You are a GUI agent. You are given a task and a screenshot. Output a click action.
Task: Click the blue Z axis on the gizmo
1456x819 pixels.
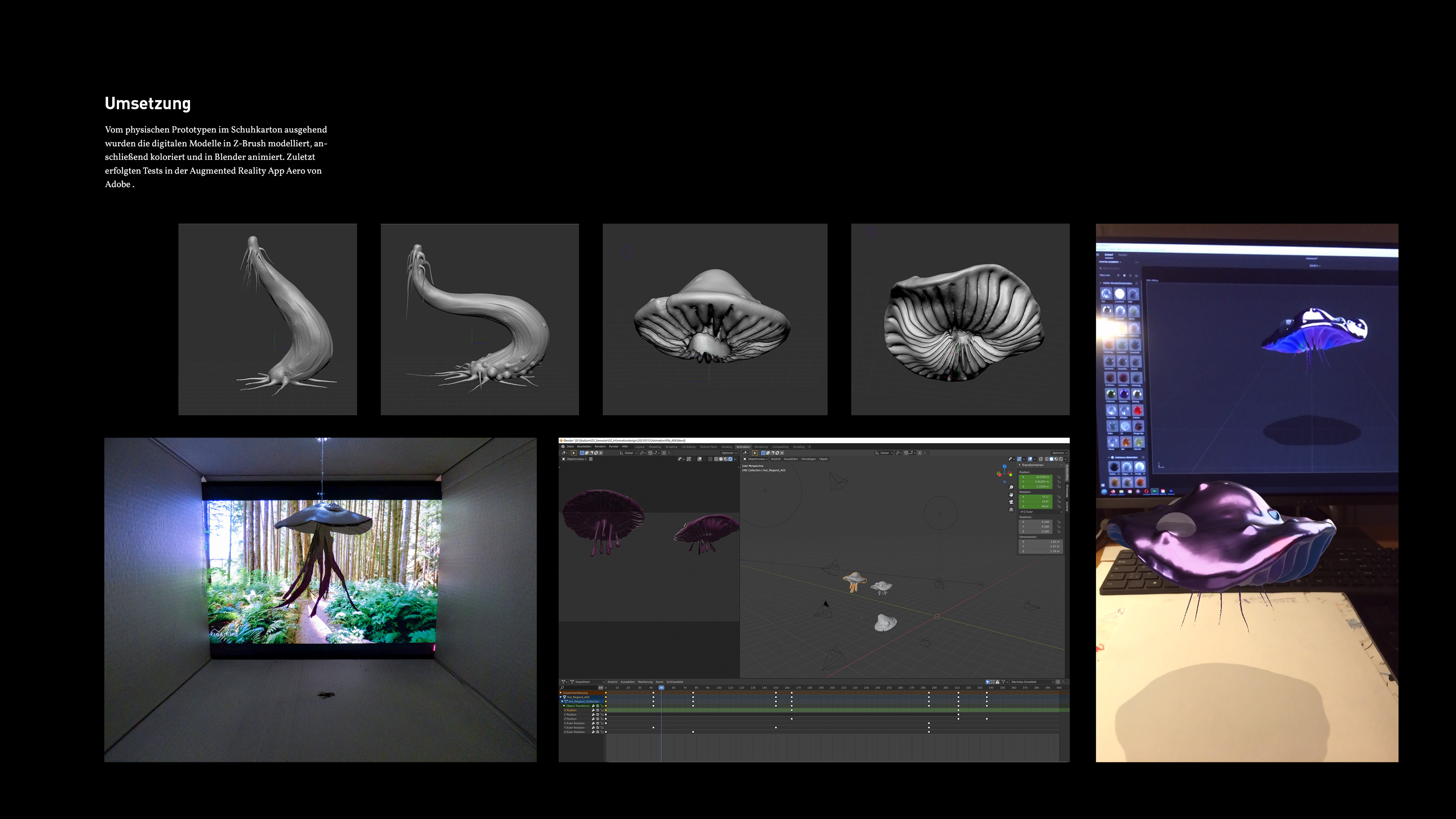coord(1005,466)
